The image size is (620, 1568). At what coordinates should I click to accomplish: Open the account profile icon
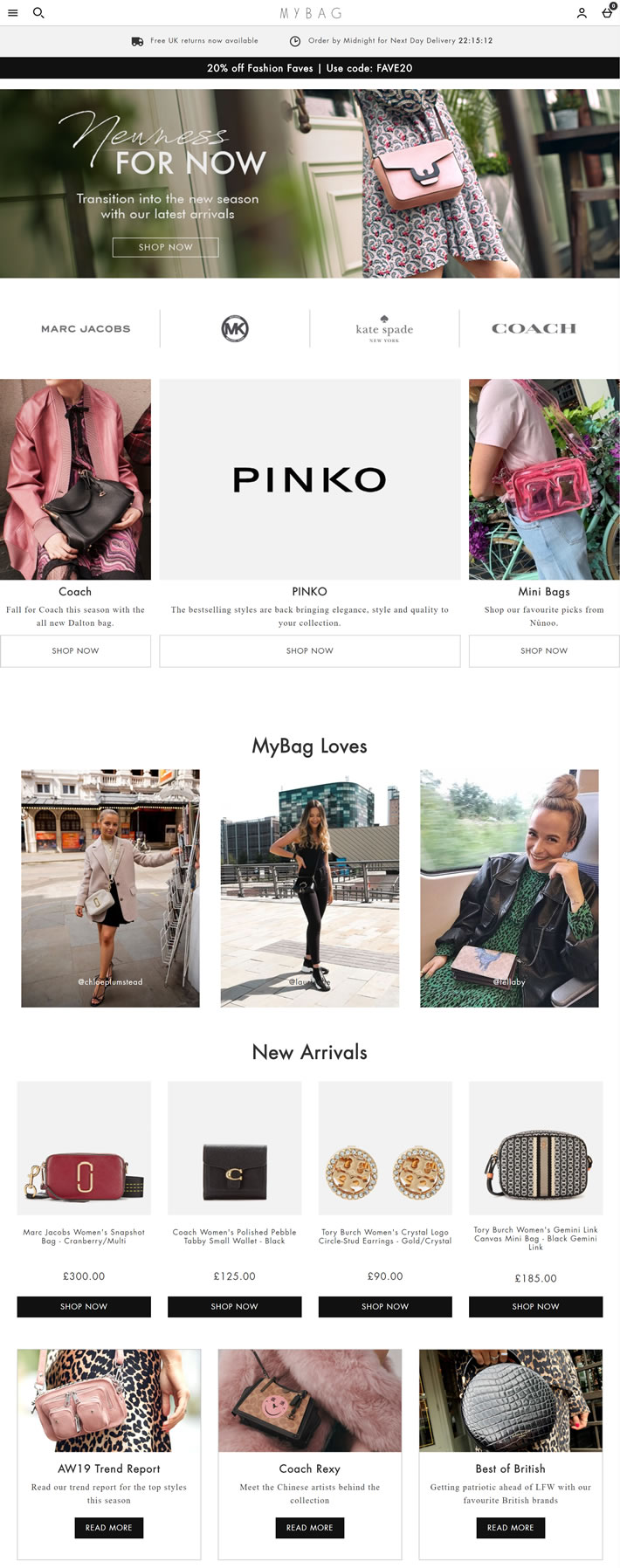click(582, 13)
